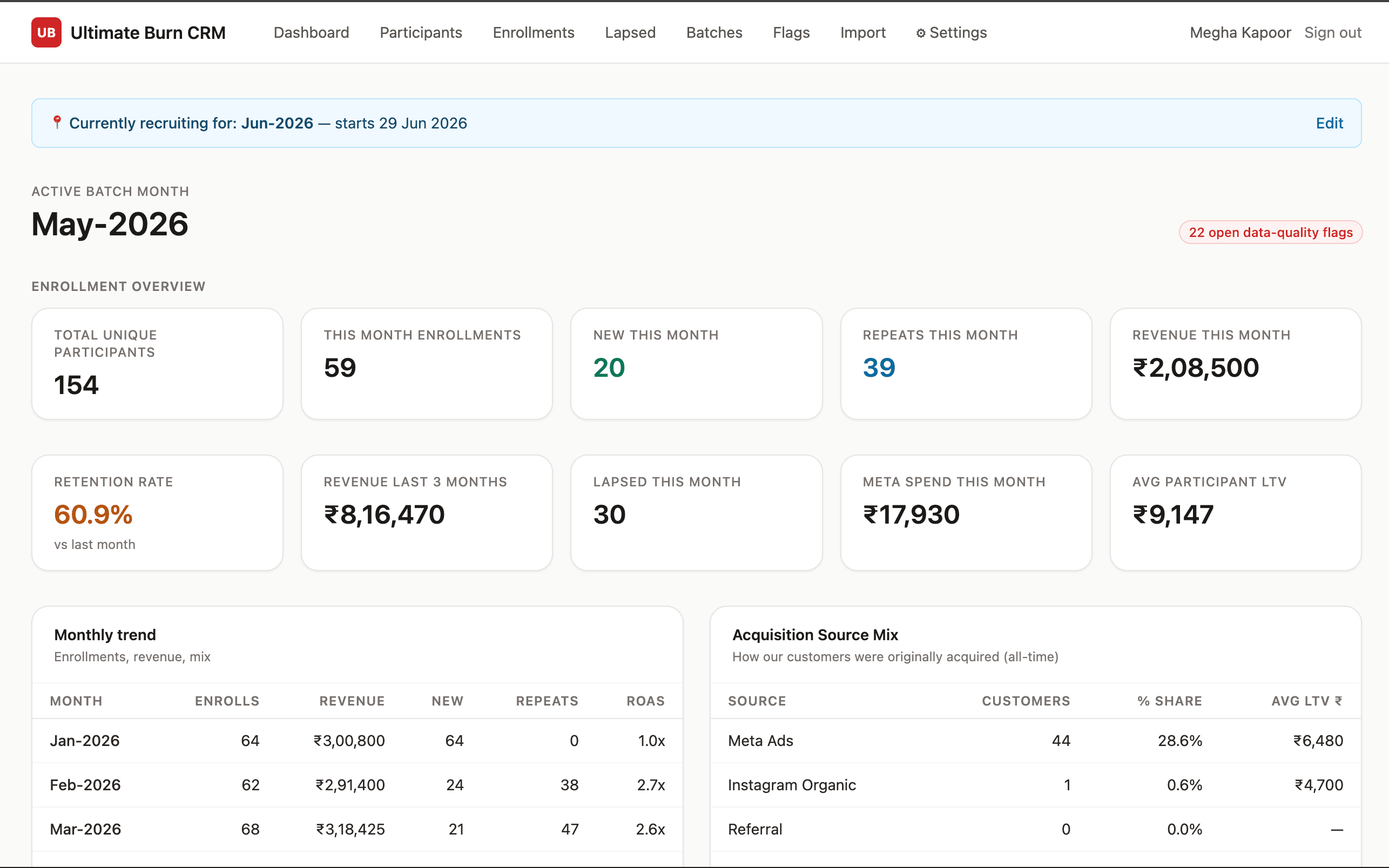Click Mar-2026 revenue ₹3,18,425
Viewport: 1389px width, 868px height.
point(350,829)
